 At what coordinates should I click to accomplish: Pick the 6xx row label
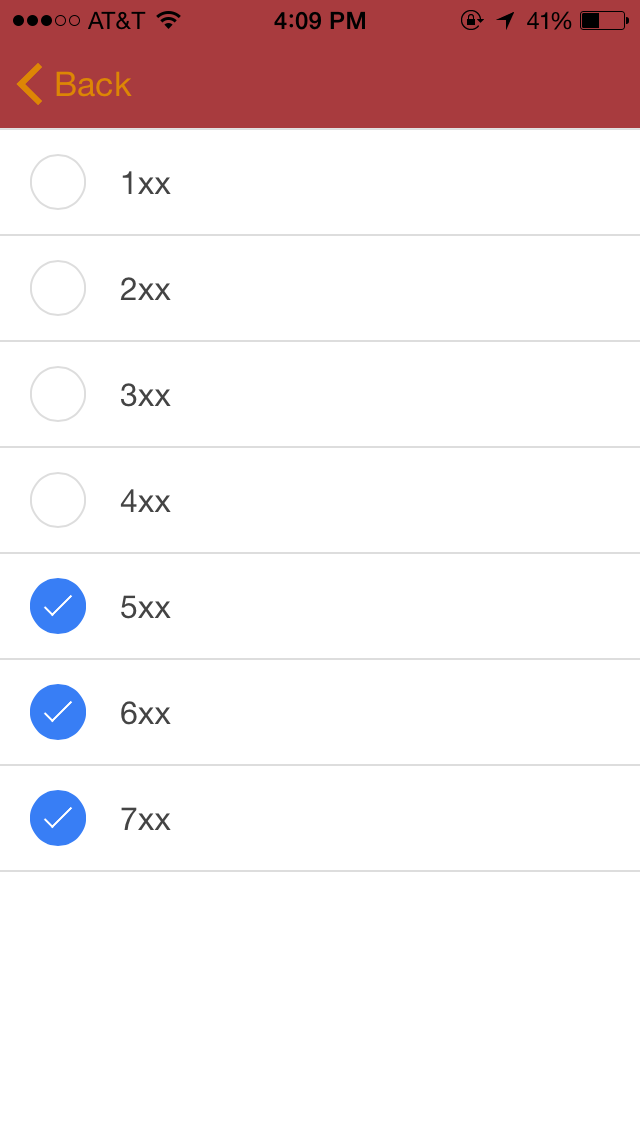pos(146,714)
